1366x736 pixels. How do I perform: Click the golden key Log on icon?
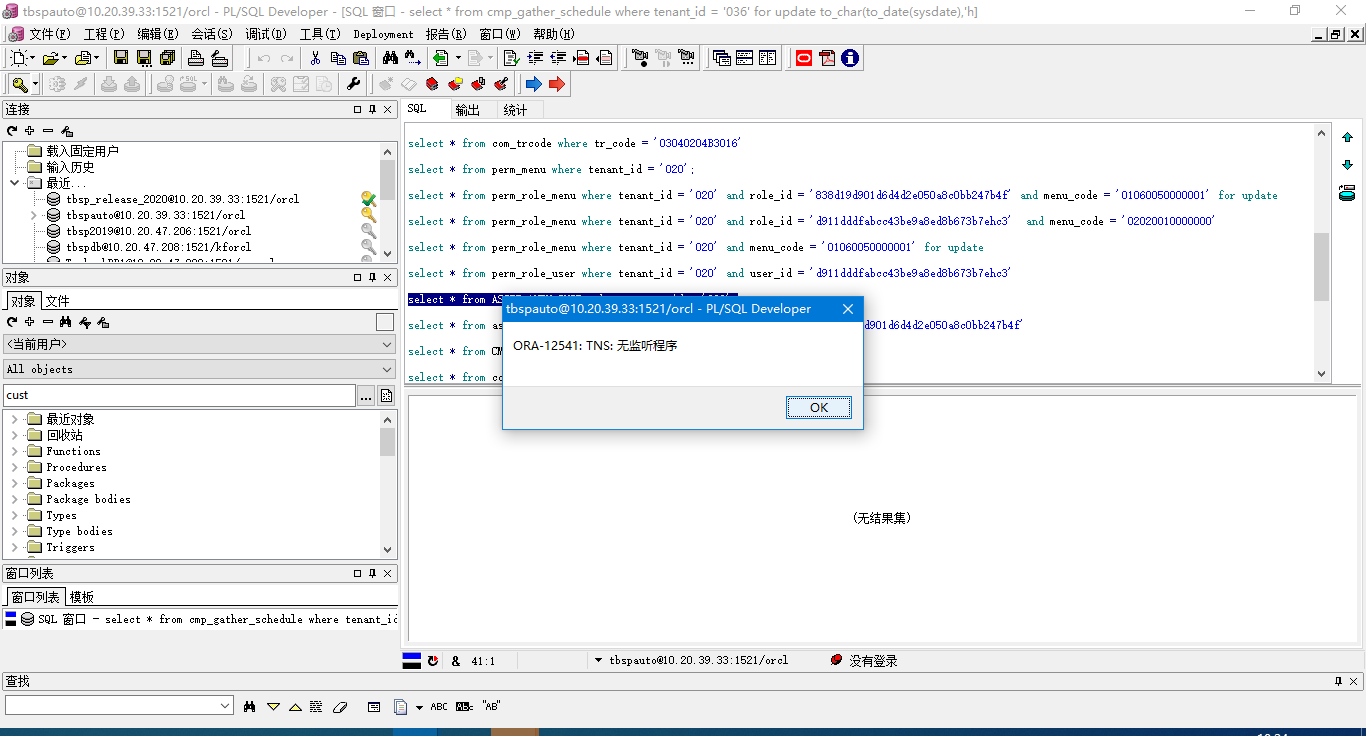tap(21, 84)
